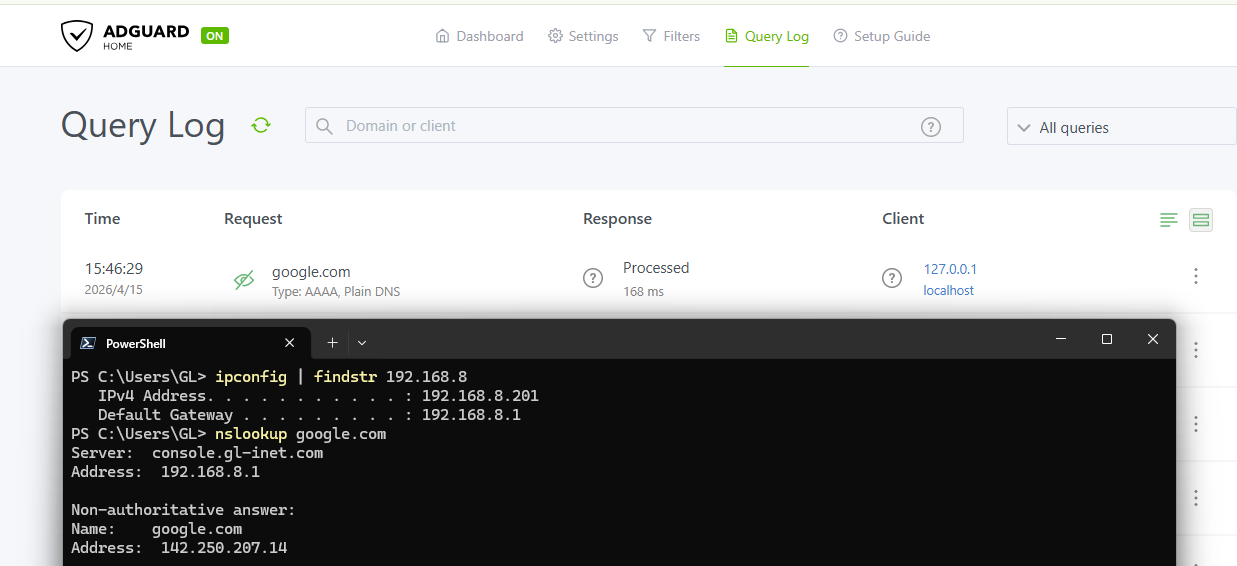
Task: Click the green ON status badge
Action: pyautogui.click(x=215, y=36)
